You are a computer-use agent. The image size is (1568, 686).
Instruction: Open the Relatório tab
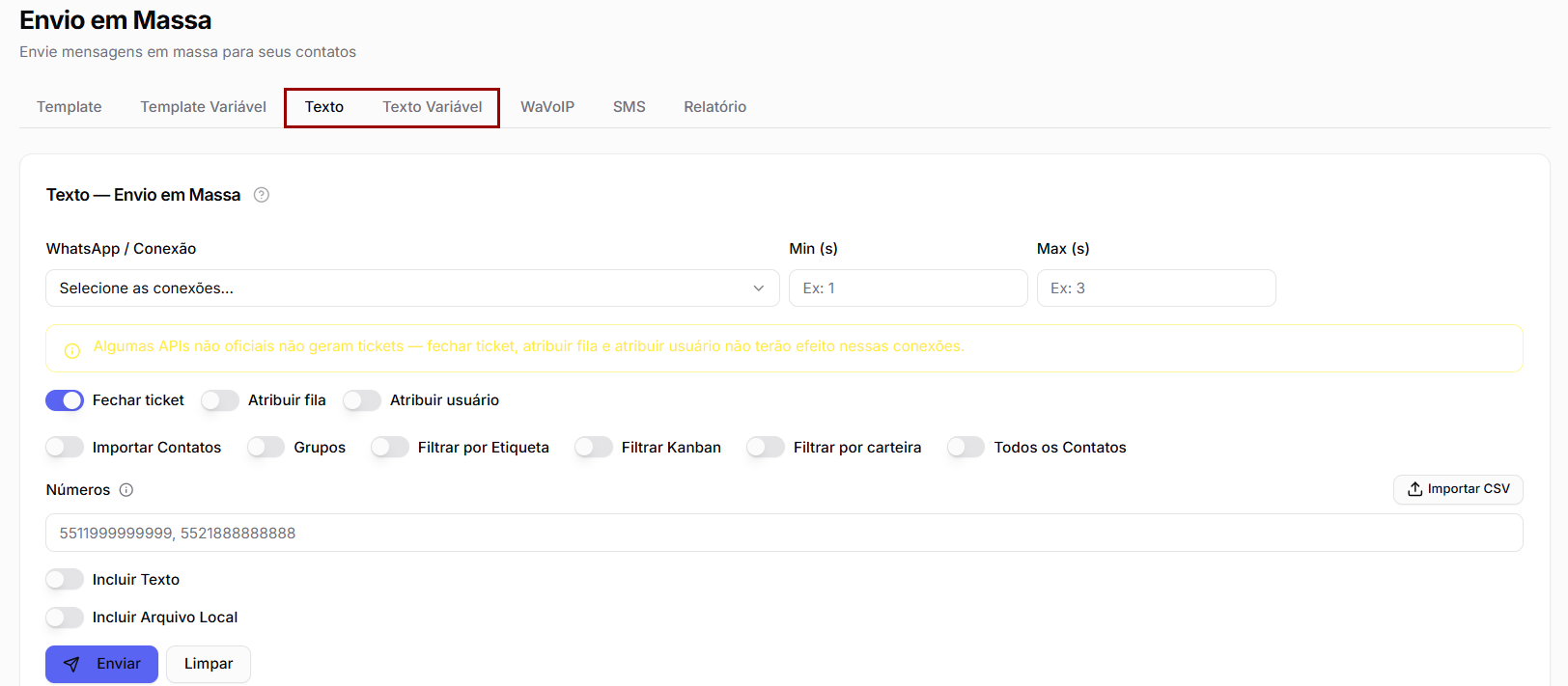(x=715, y=107)
